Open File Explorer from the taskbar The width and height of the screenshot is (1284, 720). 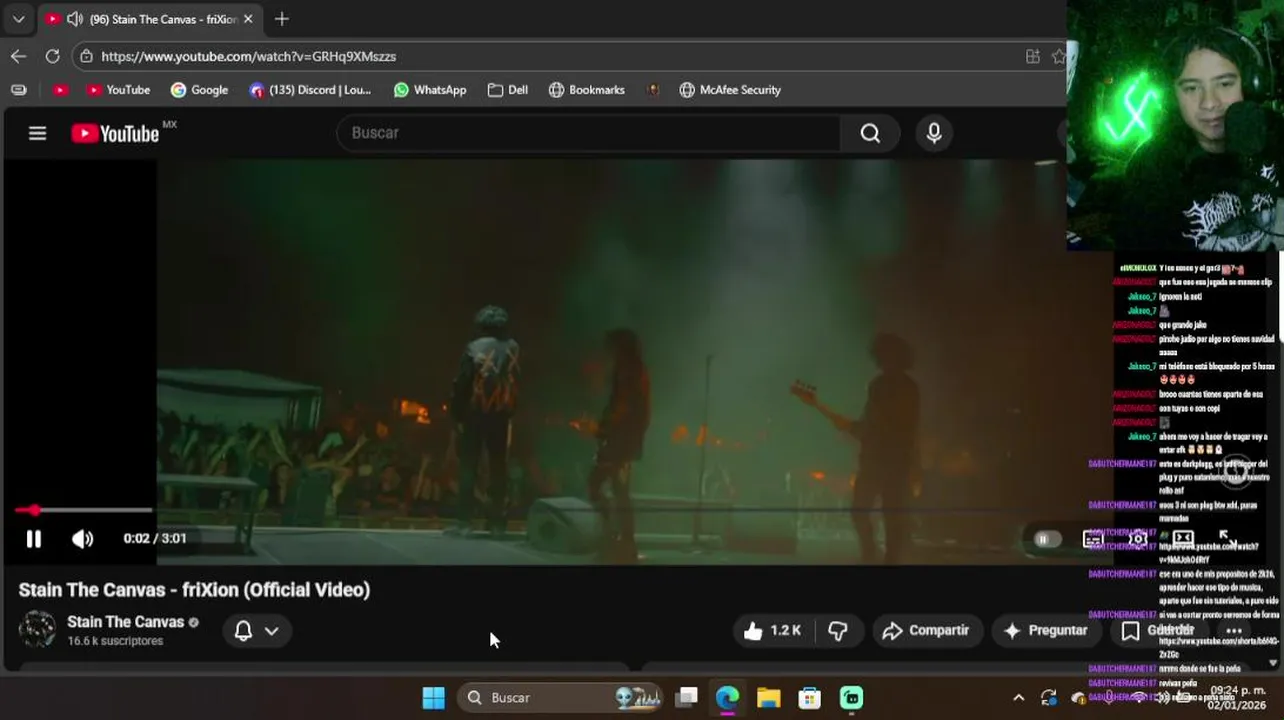tap(768, 698)
